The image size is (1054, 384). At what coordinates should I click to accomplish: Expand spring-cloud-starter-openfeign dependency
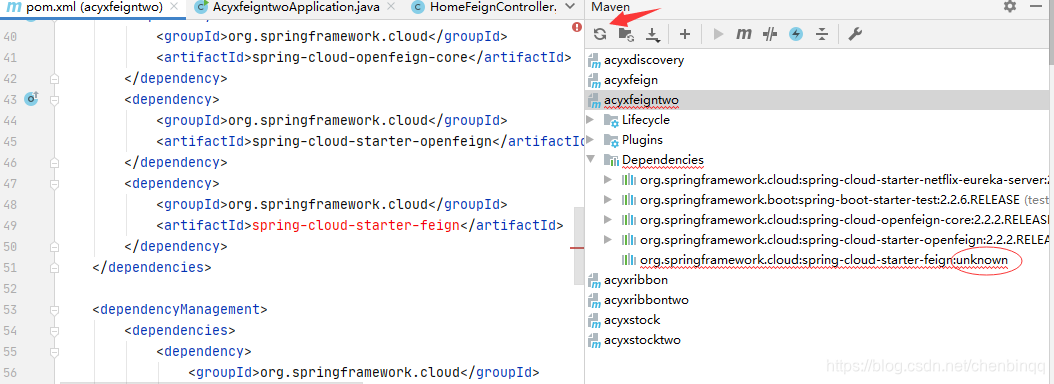pyautogui.click(x=608, y=239)
